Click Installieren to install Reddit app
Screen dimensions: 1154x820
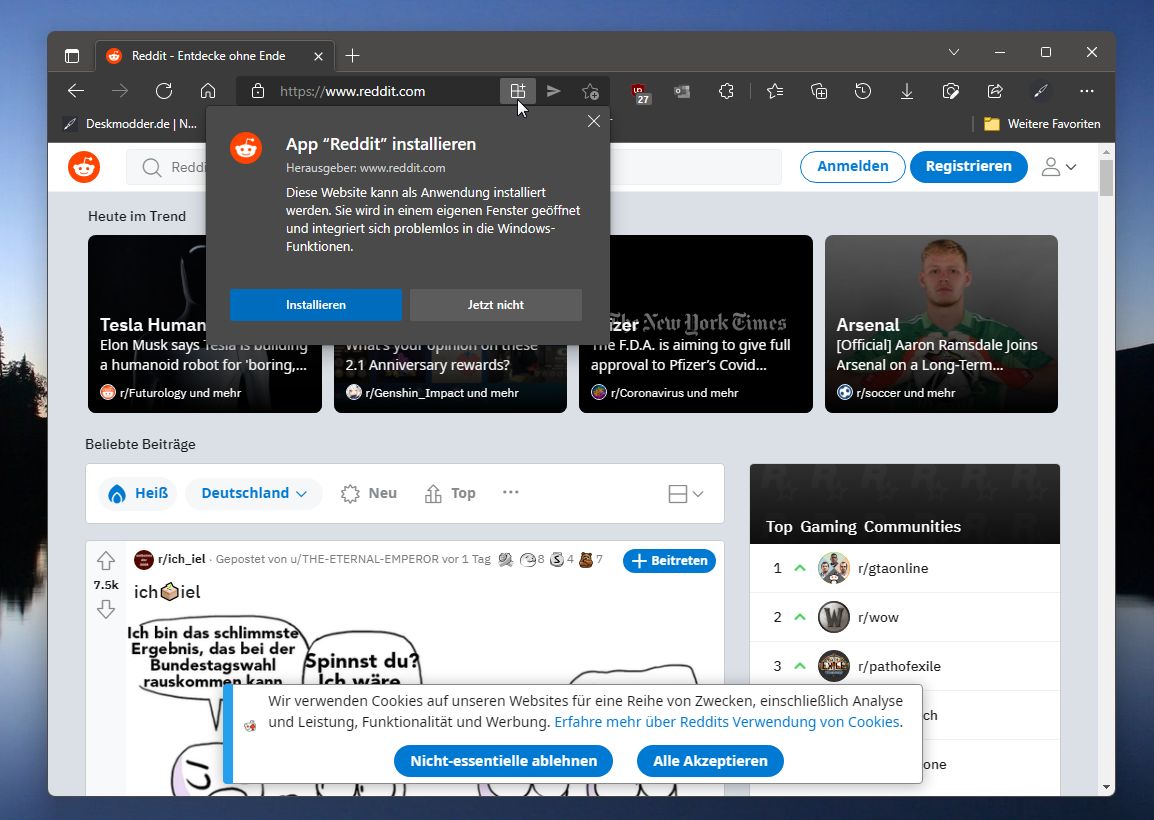click(x=316, y=305)
